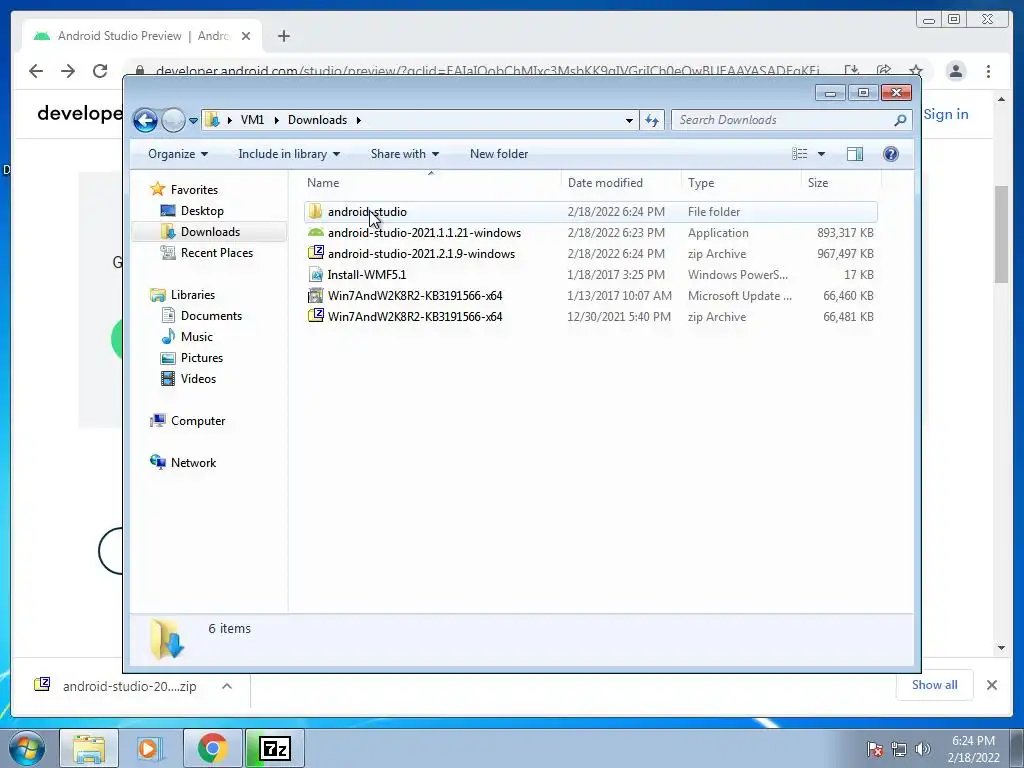Click Chrome forward button
Viewport: 1024px width, 768px height.
(68, 71)
